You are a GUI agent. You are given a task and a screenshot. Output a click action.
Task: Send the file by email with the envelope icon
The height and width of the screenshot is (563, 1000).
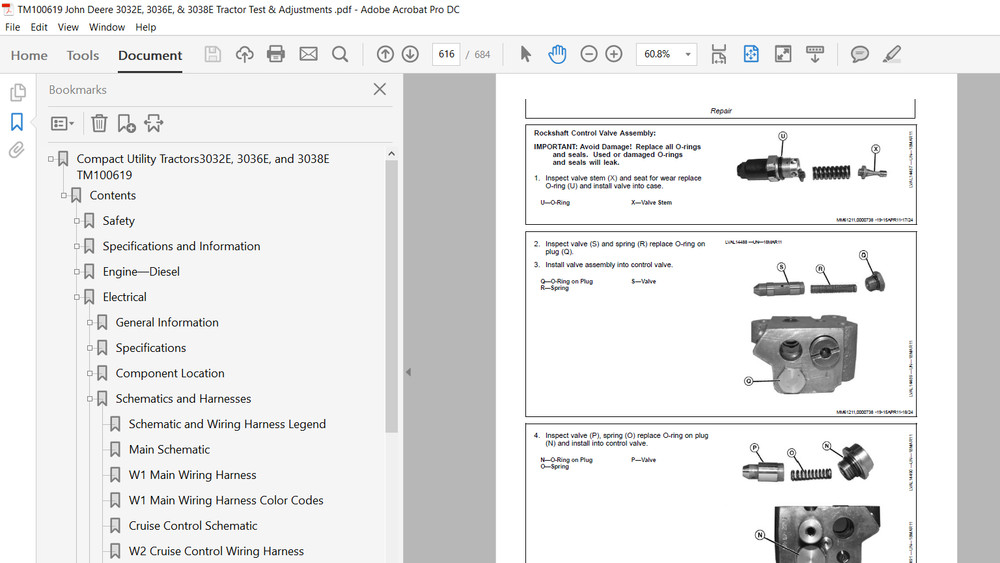click(308, 54)
